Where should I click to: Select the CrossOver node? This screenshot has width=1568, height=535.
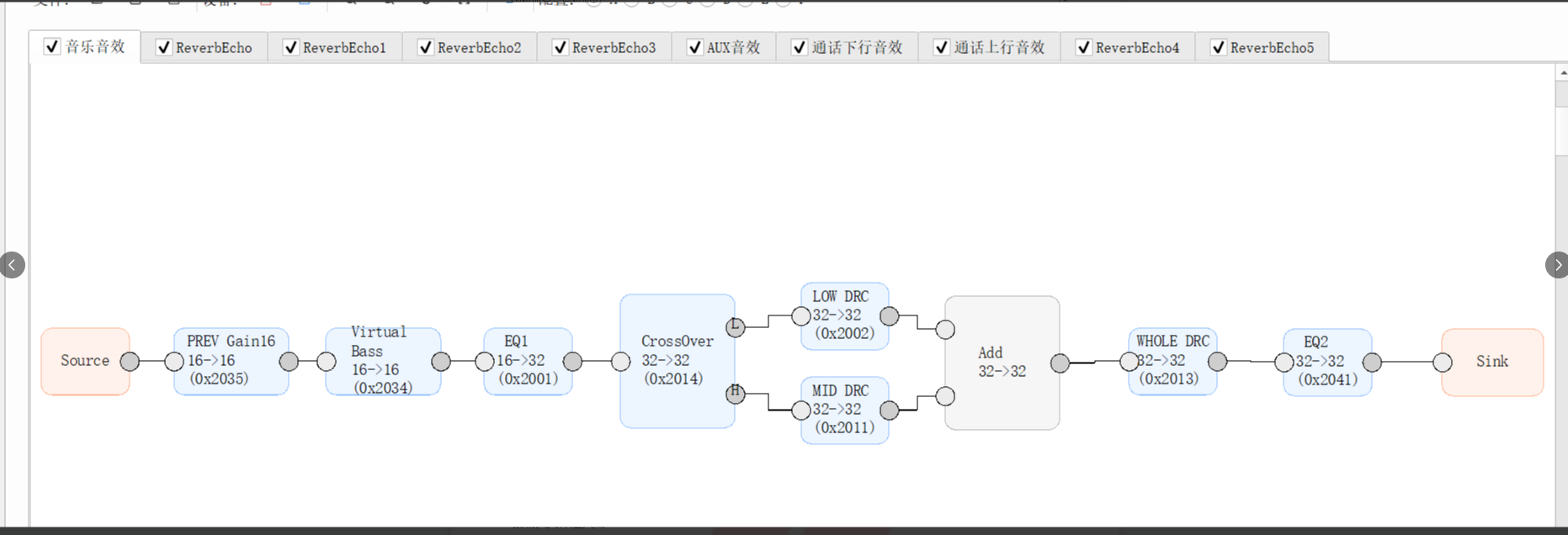tap(678, 361)
